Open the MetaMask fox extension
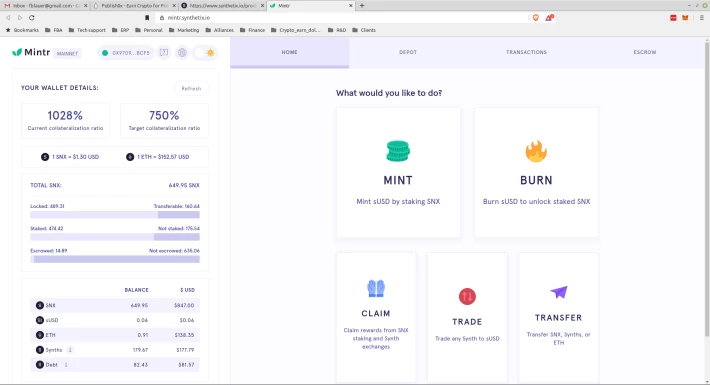Screen dimensions: 710x385 coord(685,18)
